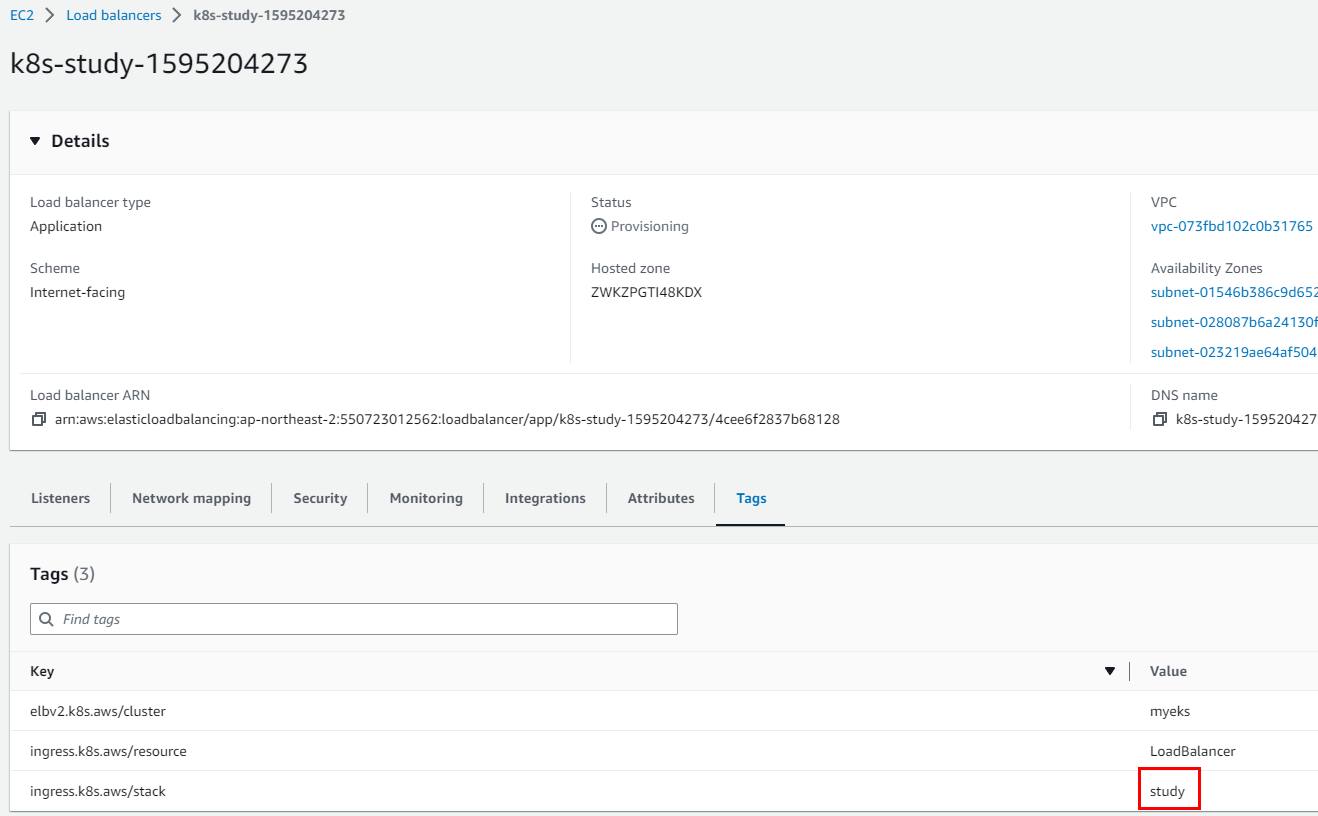Image resolution: width=1318 pixels, height=816 pixels.
Task: Click the LoadBalancer tag value
Action: [x=1193, y=751]
